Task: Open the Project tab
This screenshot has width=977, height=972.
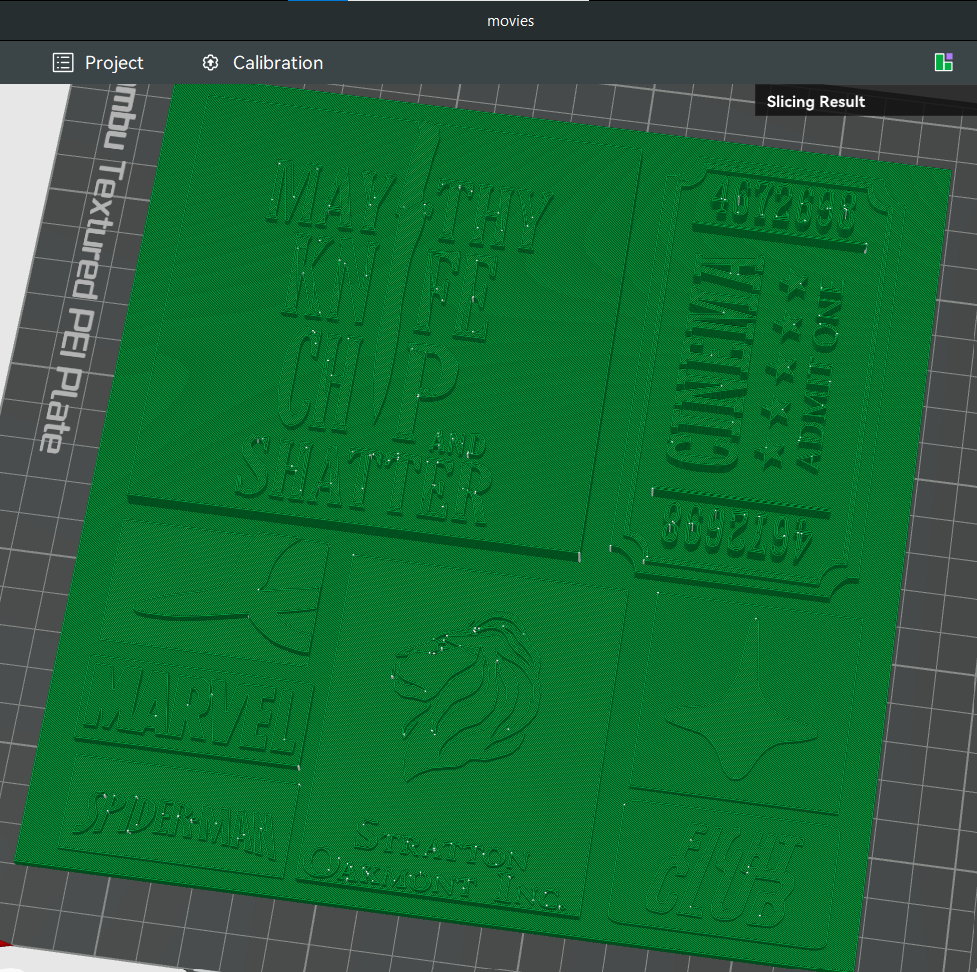Action: [x=98, y=63]
